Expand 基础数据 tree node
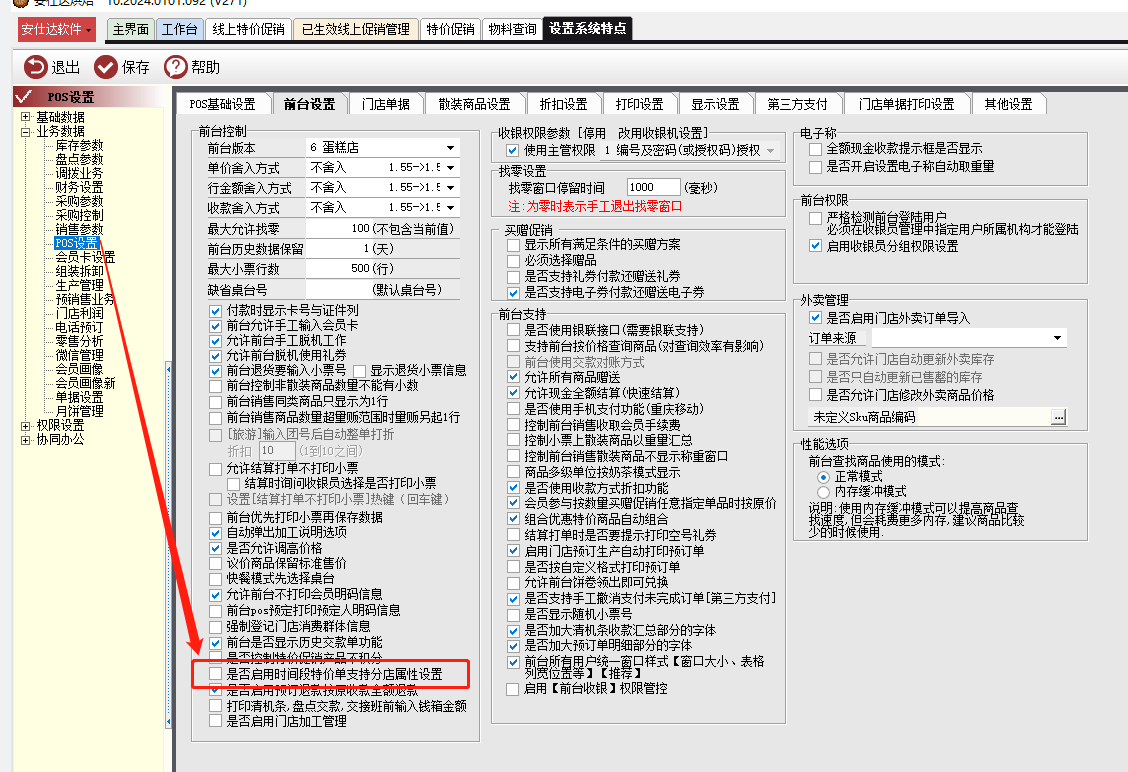Viewport: 1128px width, 772px height. point(26,117)
